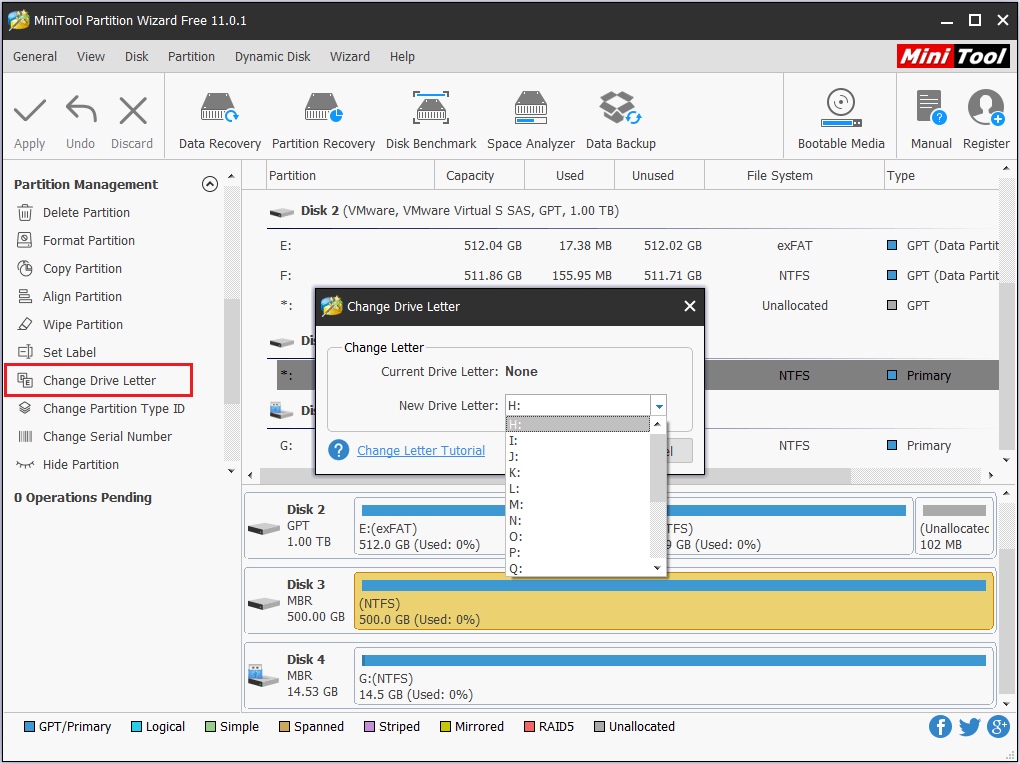This screenshot has height=764, width=1020.
Task: Open the Change Letter Tutorial link
Action: coord(421,450)
